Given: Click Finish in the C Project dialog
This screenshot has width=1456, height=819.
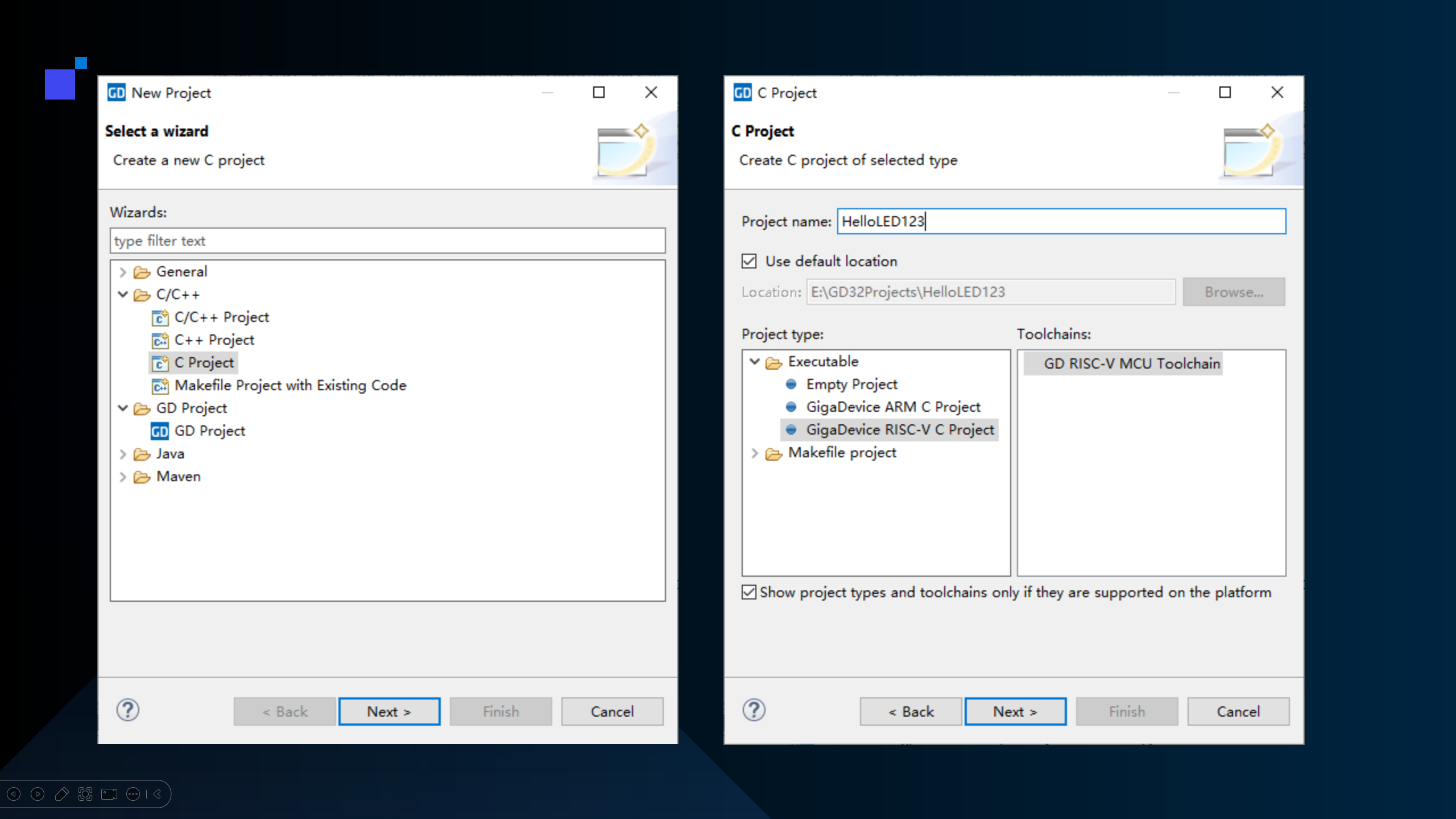Looking at the screenshot, I should click(1127, 712).
